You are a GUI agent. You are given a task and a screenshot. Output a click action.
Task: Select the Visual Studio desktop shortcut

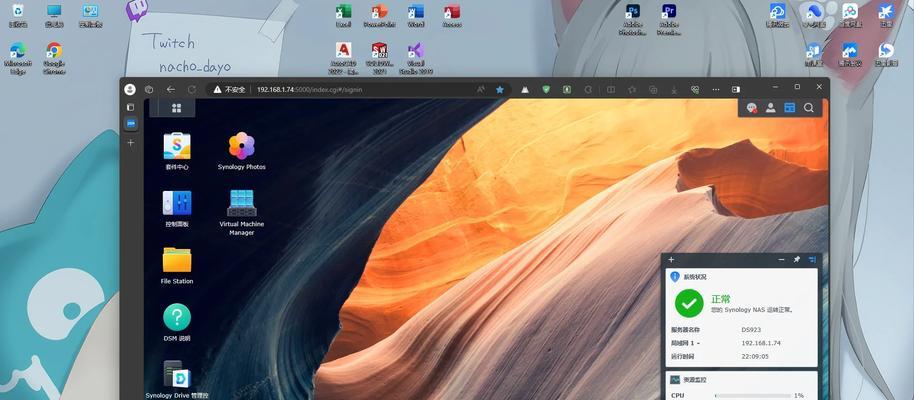pyautogui.click(x=416, y=58)
